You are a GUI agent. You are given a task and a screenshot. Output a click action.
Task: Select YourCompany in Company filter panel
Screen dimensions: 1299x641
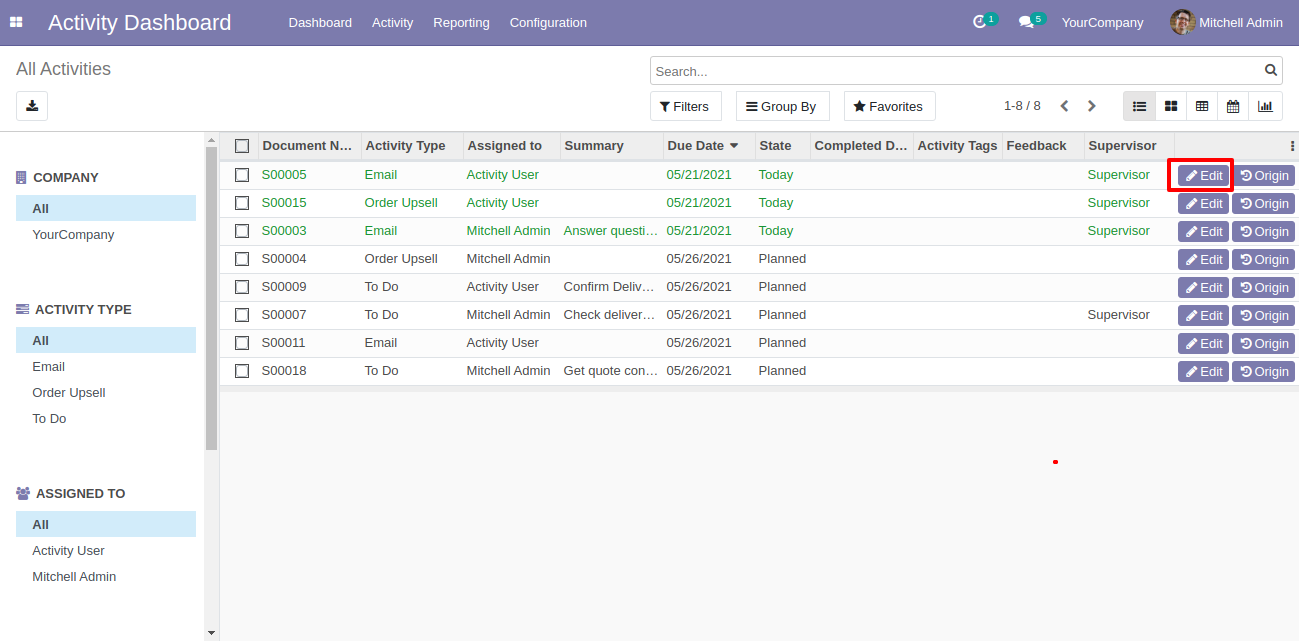click(106, 235)
